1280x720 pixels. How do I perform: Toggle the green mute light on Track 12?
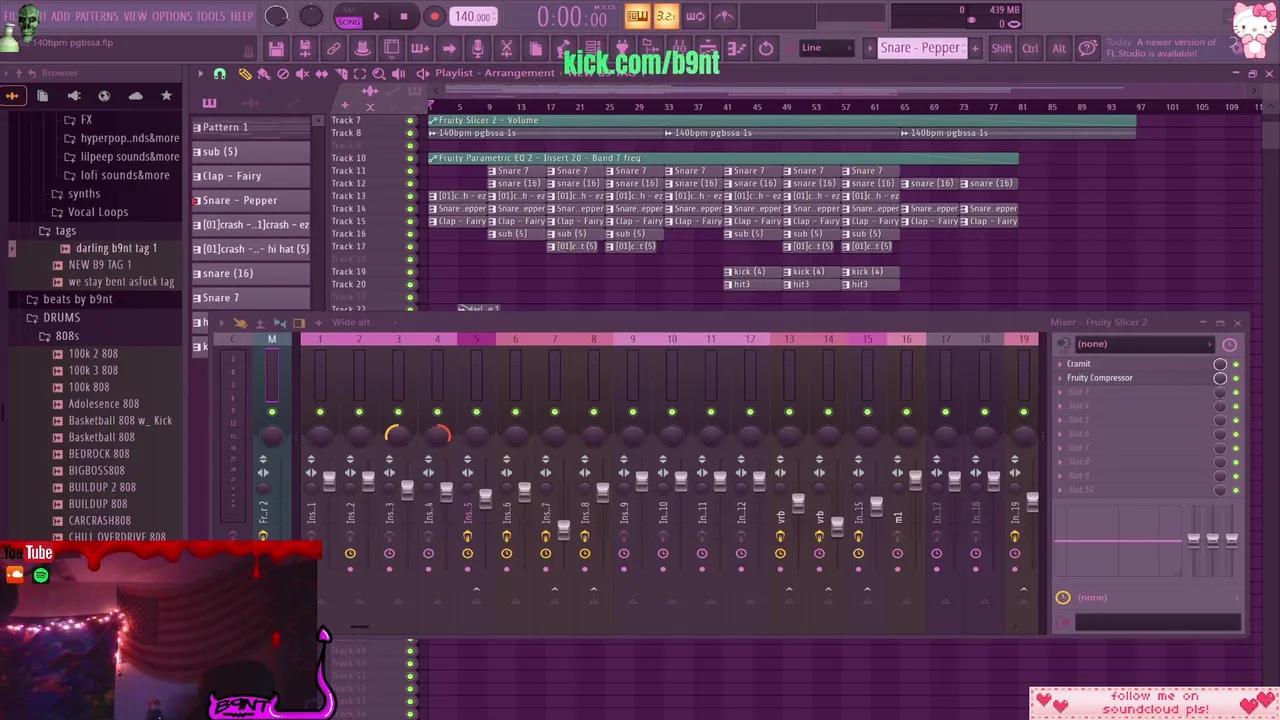tap(410, 183)
